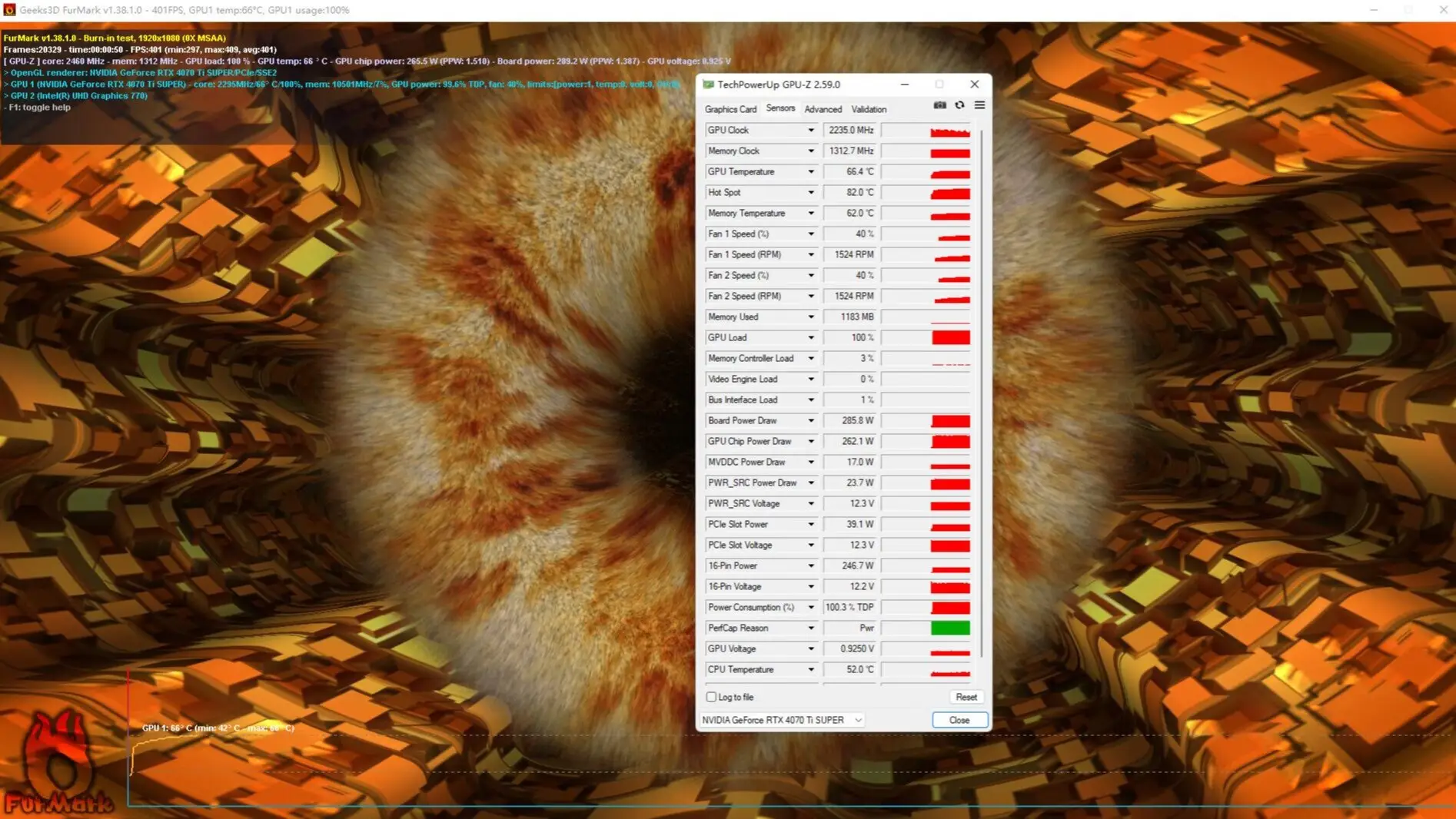Click the CPU Temperature value 52.0 °C
The width and height of the screenshot is (1456, 819).
click(849, 670)
